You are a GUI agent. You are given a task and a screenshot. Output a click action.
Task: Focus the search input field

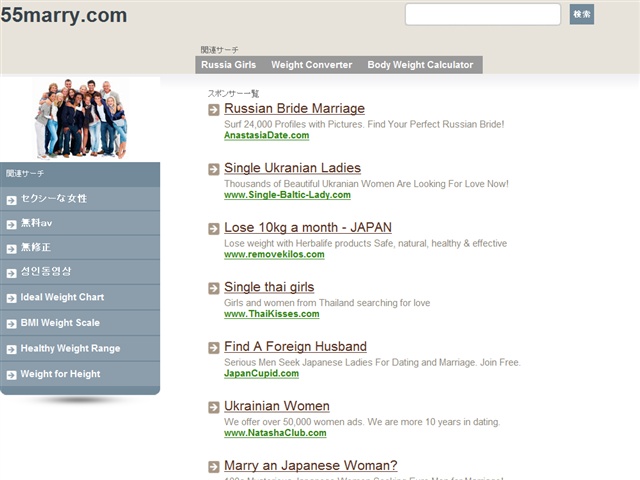[x=483, y=14]
